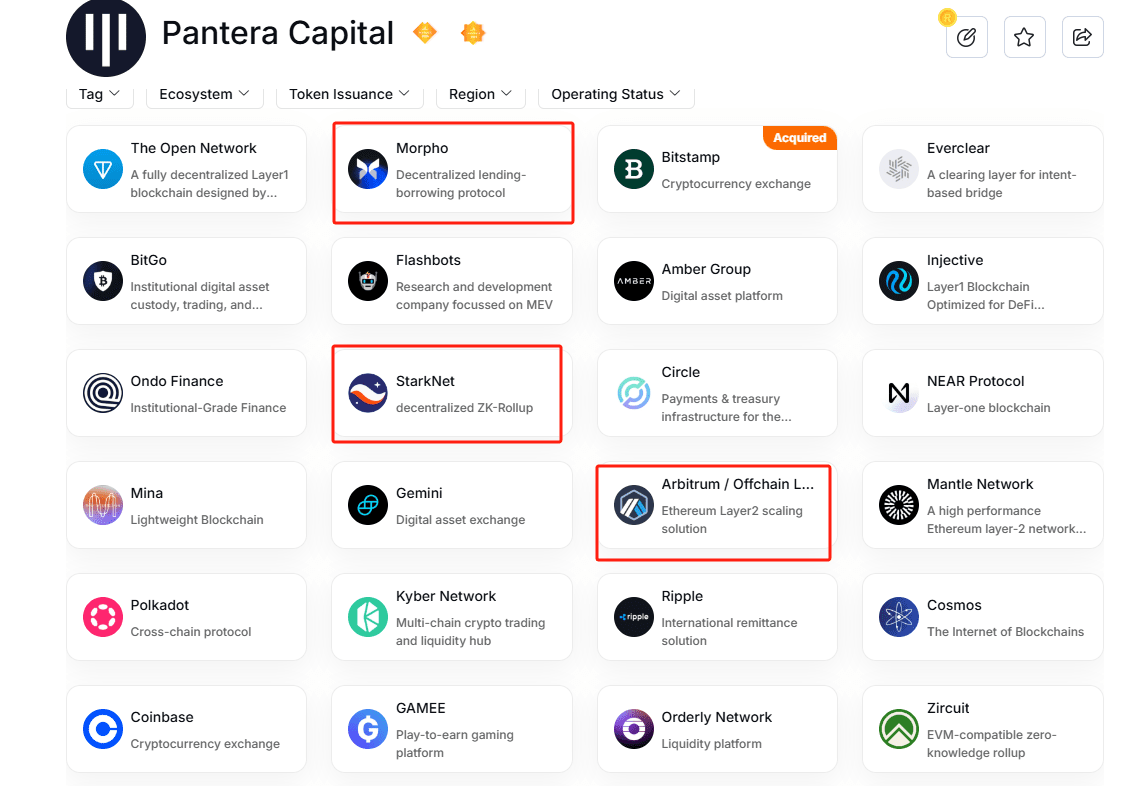The height and width of the screenshot is (786, 1126).
Task: Toggle the star to favorite Pantera Capital
Action: [x=1024, y=36]
